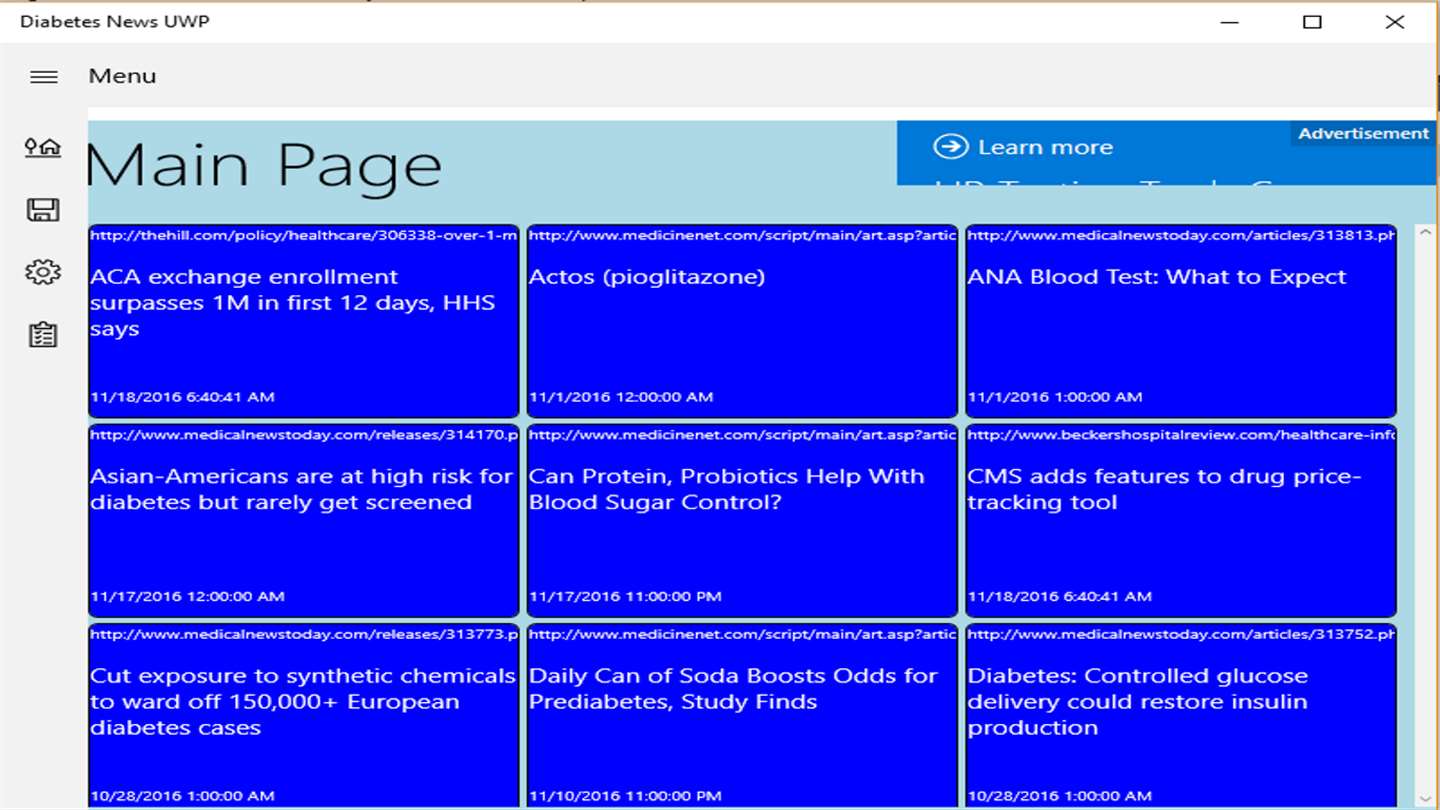Screen dimensions: 1440x810
Task: Click the save floppy disk icon
Action: [x=43, y=210]
